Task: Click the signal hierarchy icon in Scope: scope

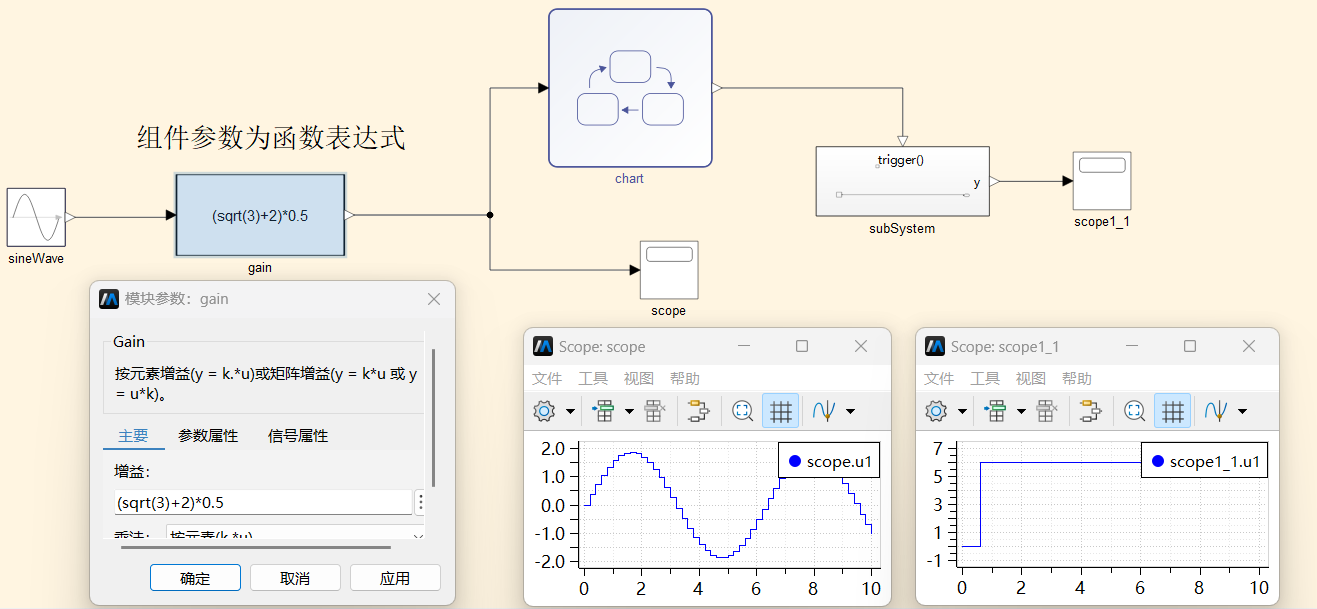Action: coord(698,411)
